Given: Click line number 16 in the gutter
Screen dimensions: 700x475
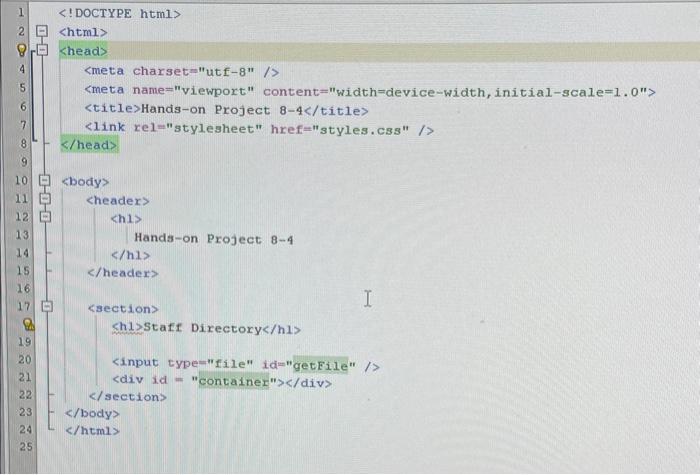Looking at the screenshot, I should pyautogui.click(x=23, y=289).
